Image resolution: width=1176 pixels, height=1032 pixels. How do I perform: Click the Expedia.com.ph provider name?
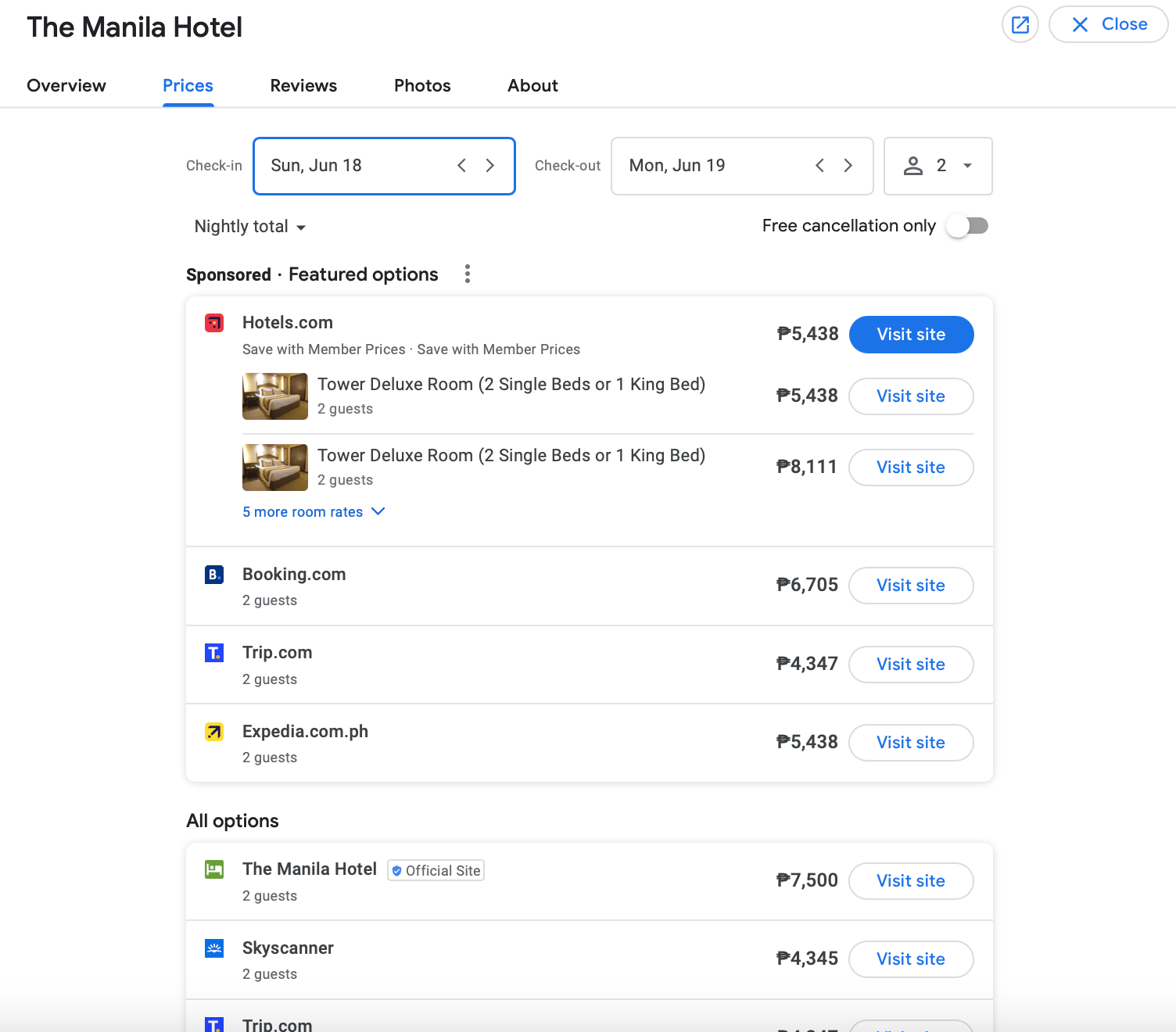point(305,732)
